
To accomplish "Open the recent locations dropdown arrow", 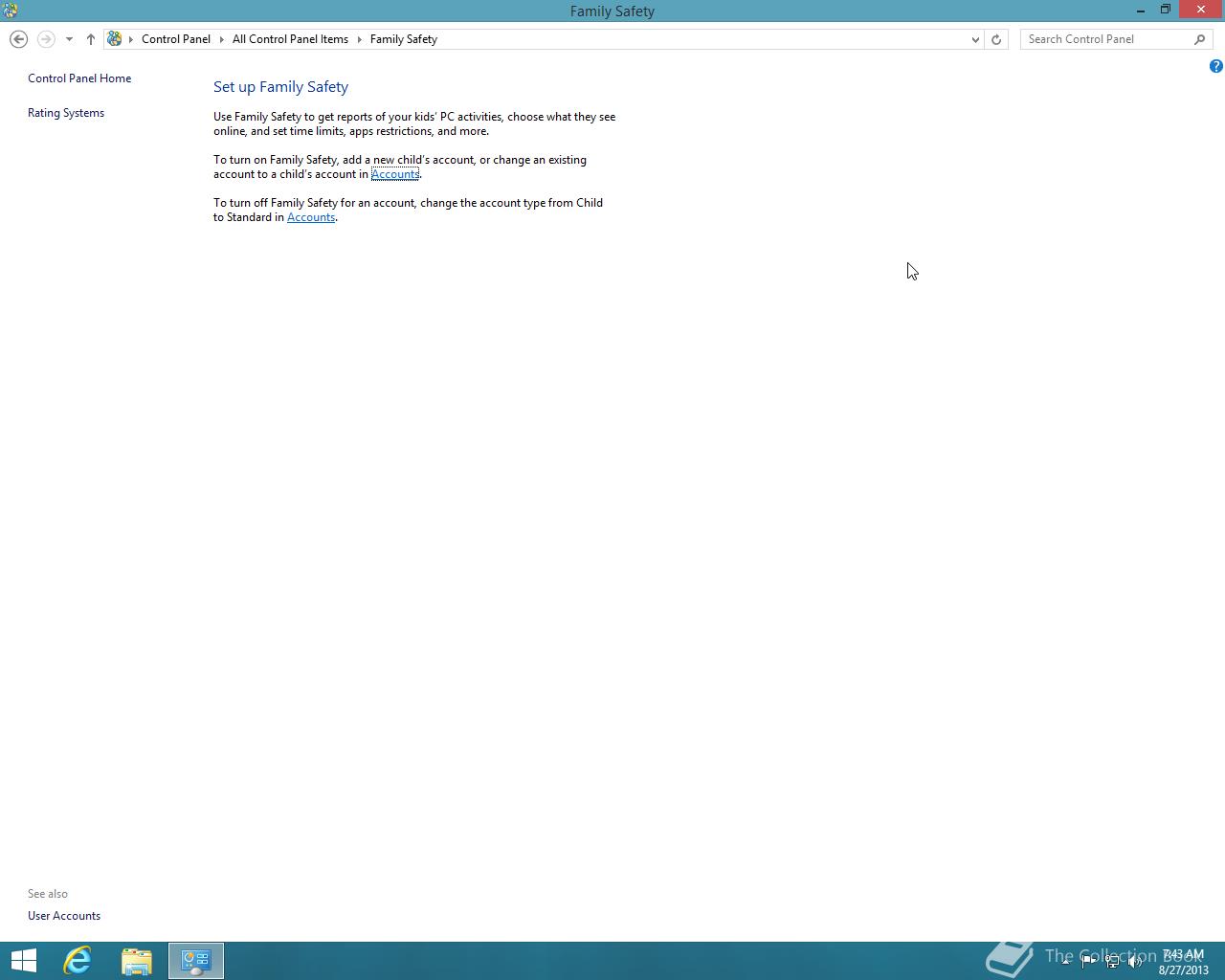I will tap(69, 39).
